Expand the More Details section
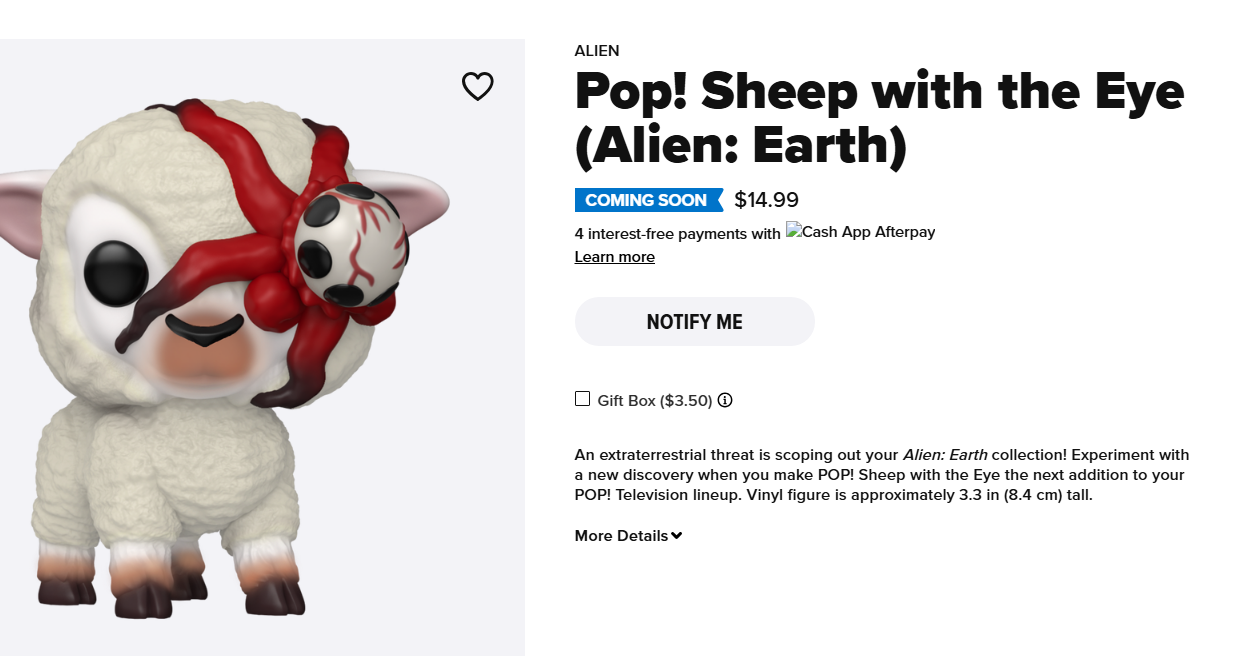This screenshot has width=1247, height=656. tap(621, 536)
